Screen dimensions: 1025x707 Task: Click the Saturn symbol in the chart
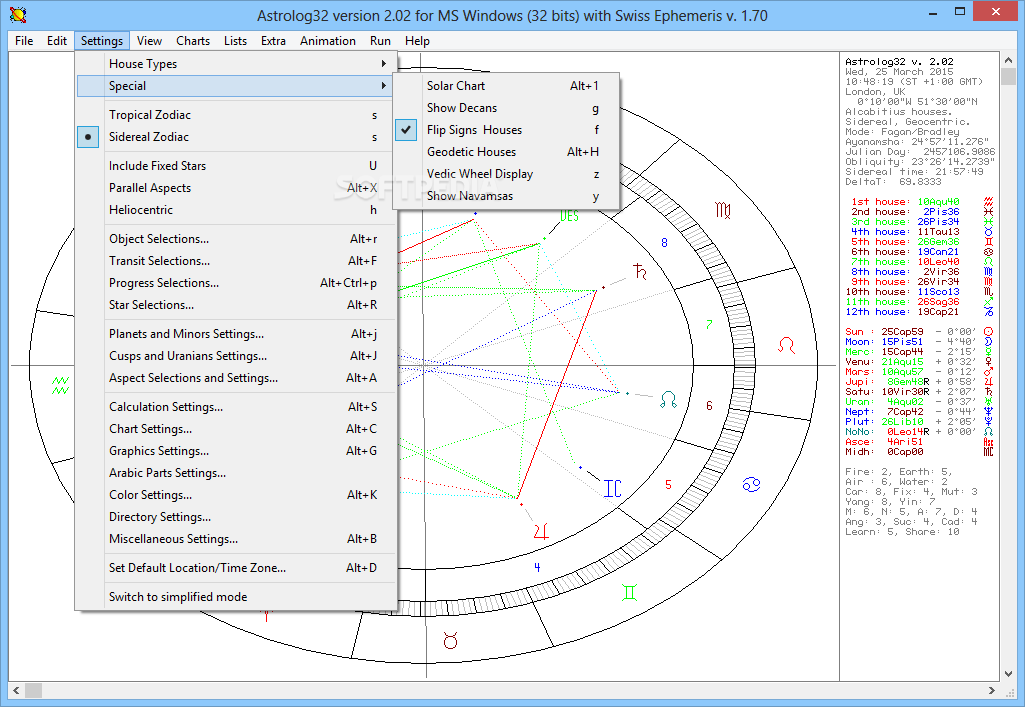640,271
